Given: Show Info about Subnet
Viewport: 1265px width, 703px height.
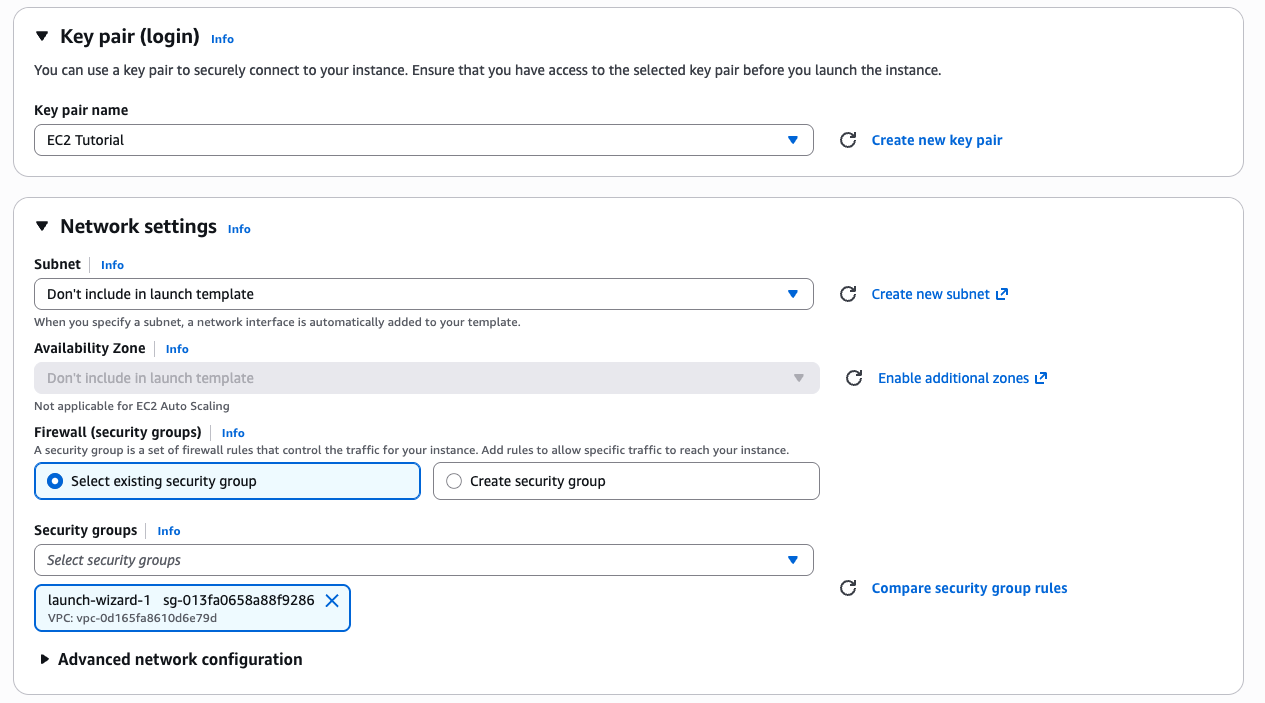Looking at the screenshot, I should [112, 265].
